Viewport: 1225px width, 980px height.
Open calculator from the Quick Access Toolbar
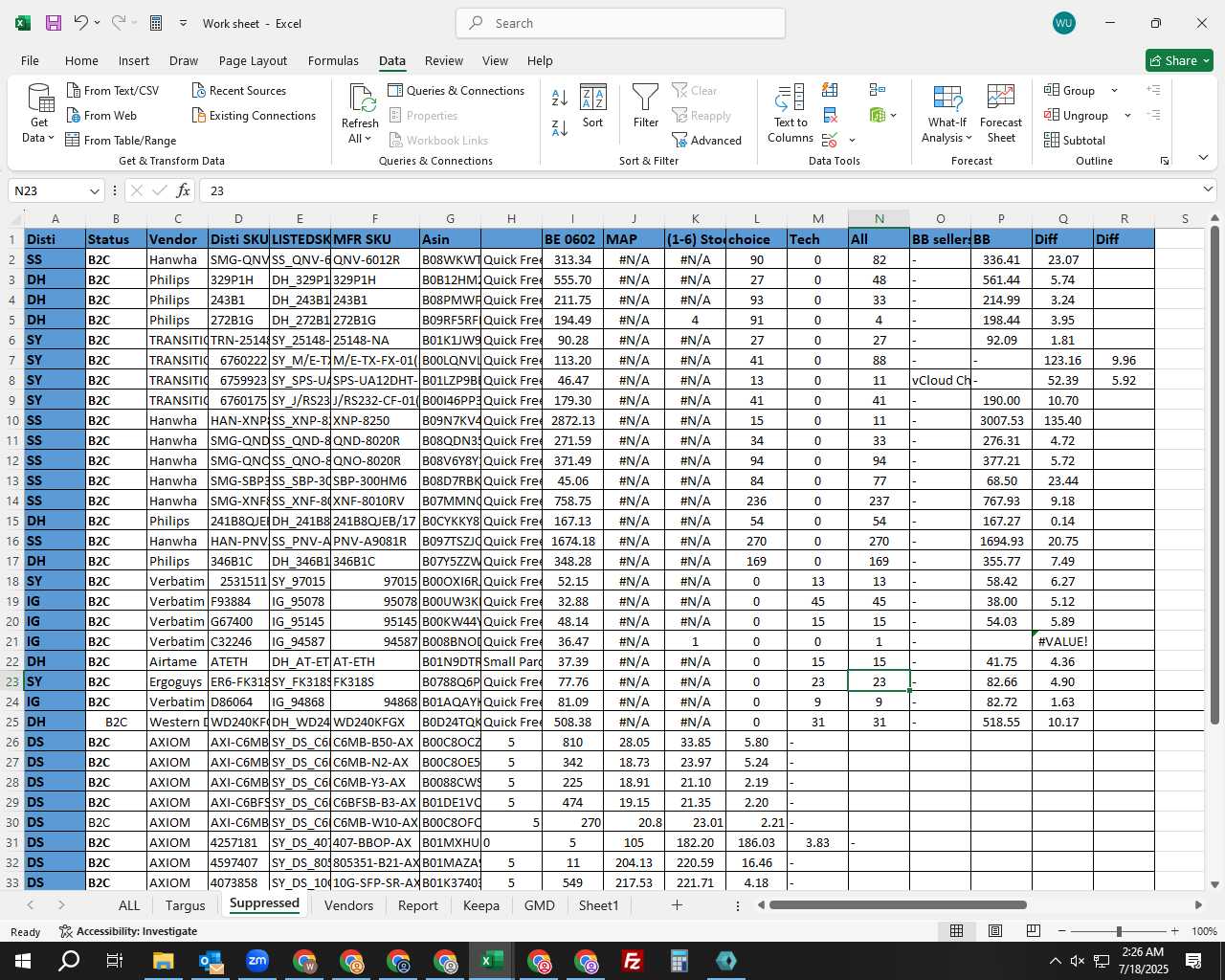click(x=156, y=23)
